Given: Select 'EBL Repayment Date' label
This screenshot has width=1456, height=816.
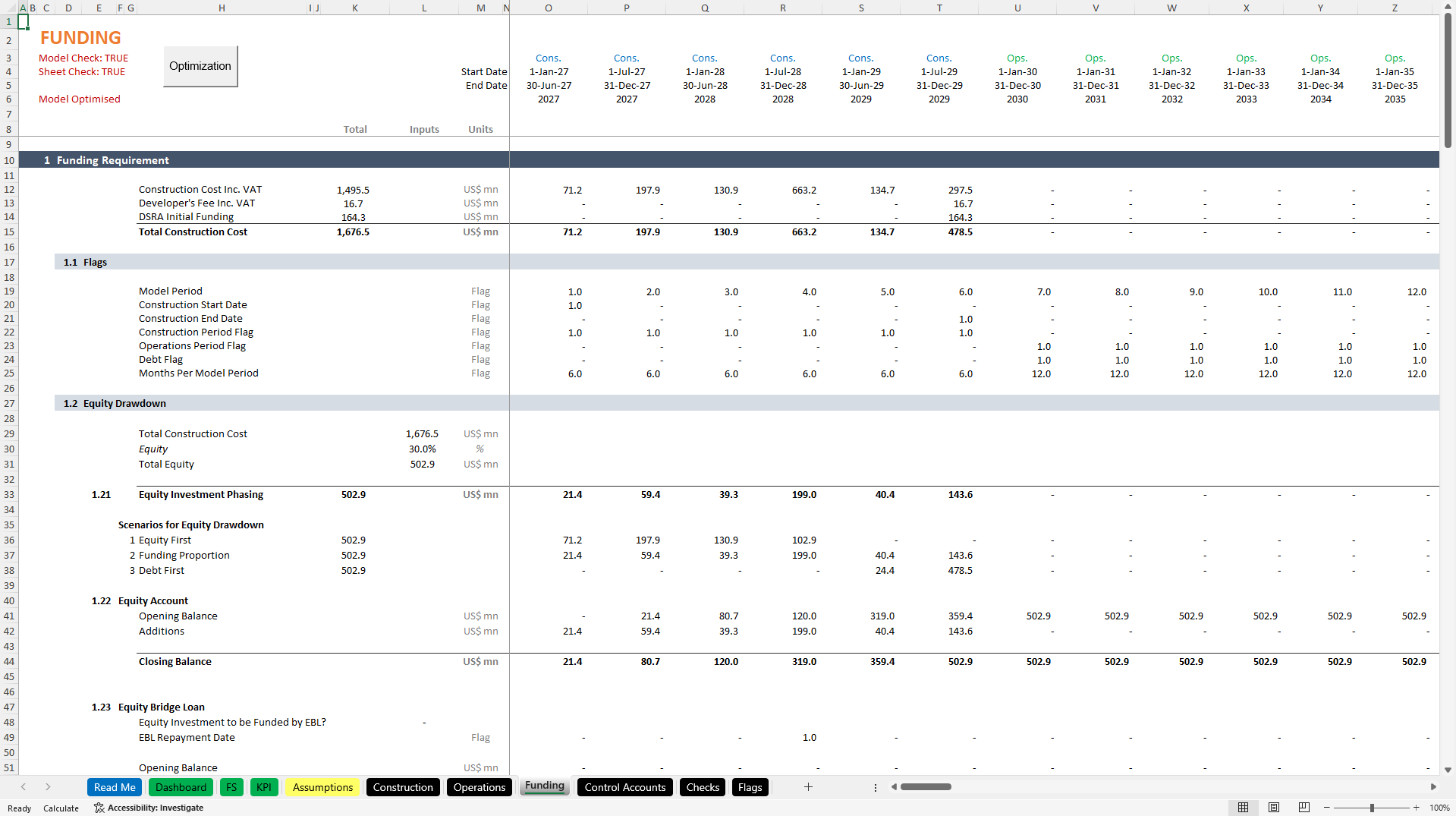Looking at the screenshot, I should coord(187,738).
